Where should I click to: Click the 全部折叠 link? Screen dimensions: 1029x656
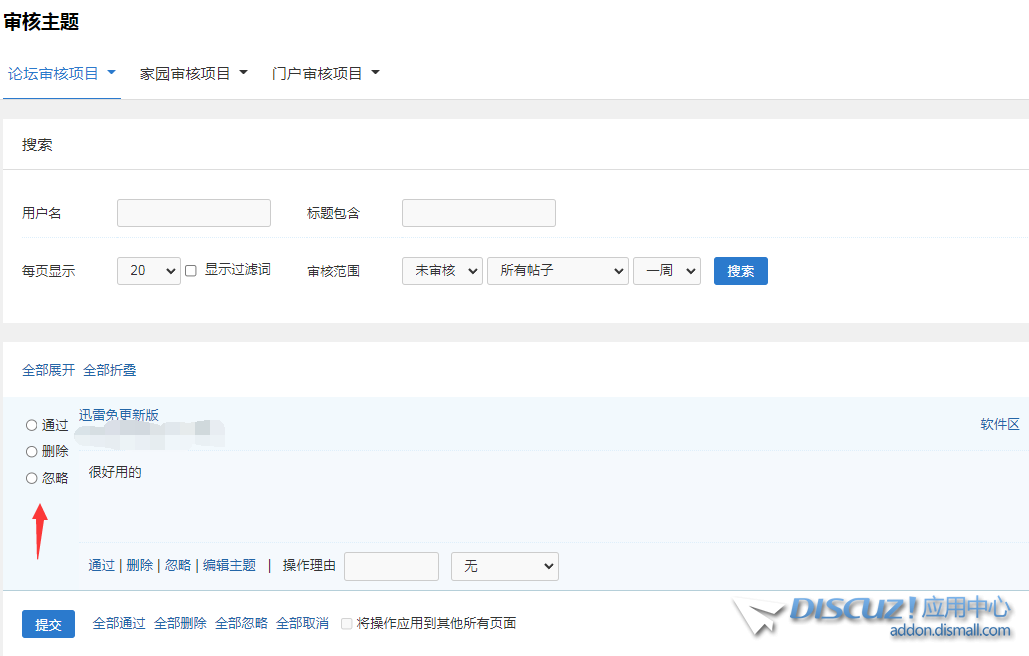click(110, 370)
